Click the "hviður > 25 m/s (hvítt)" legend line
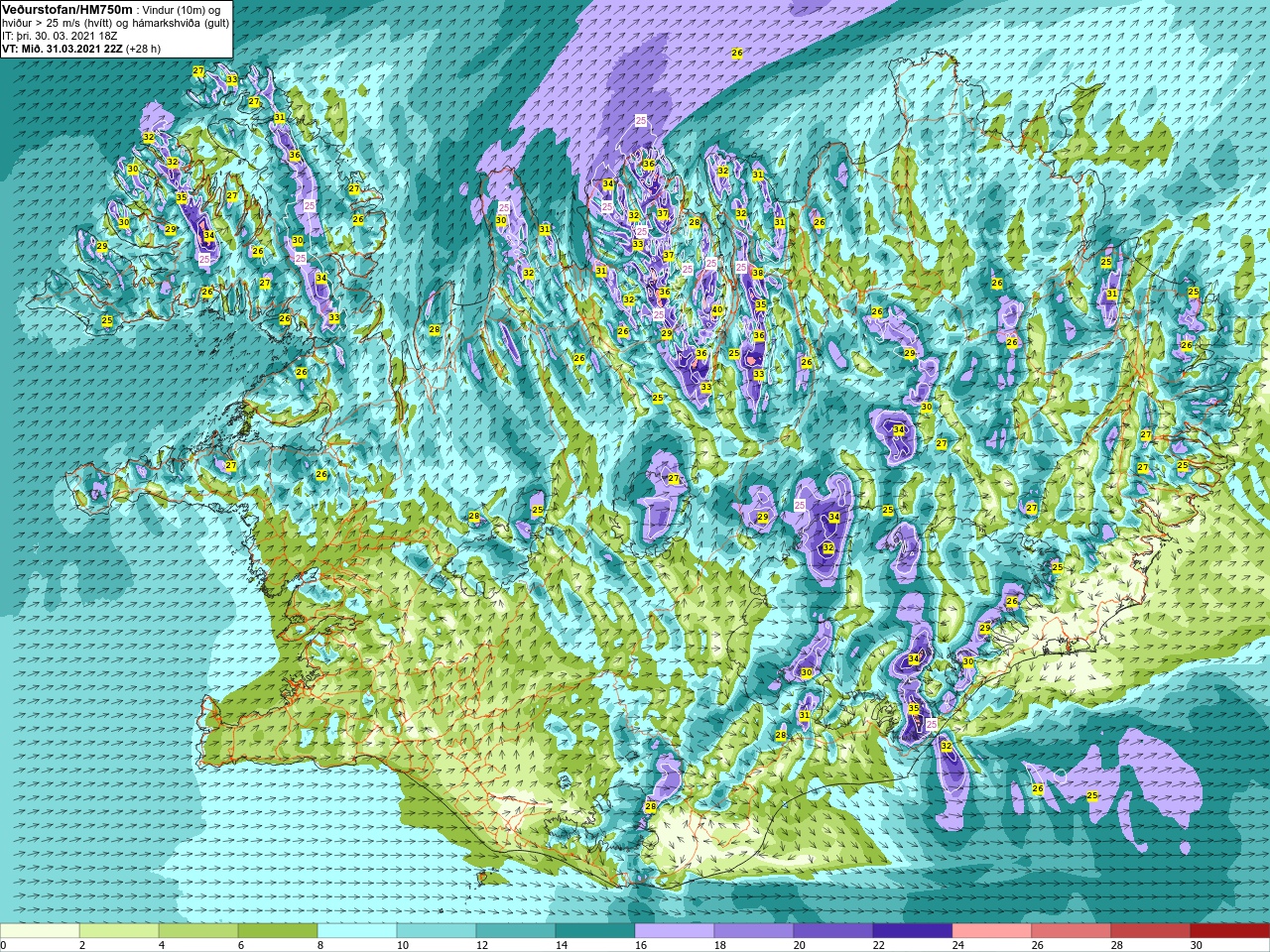The height and width of the screenshot is (952, 1270). [60, 22]
